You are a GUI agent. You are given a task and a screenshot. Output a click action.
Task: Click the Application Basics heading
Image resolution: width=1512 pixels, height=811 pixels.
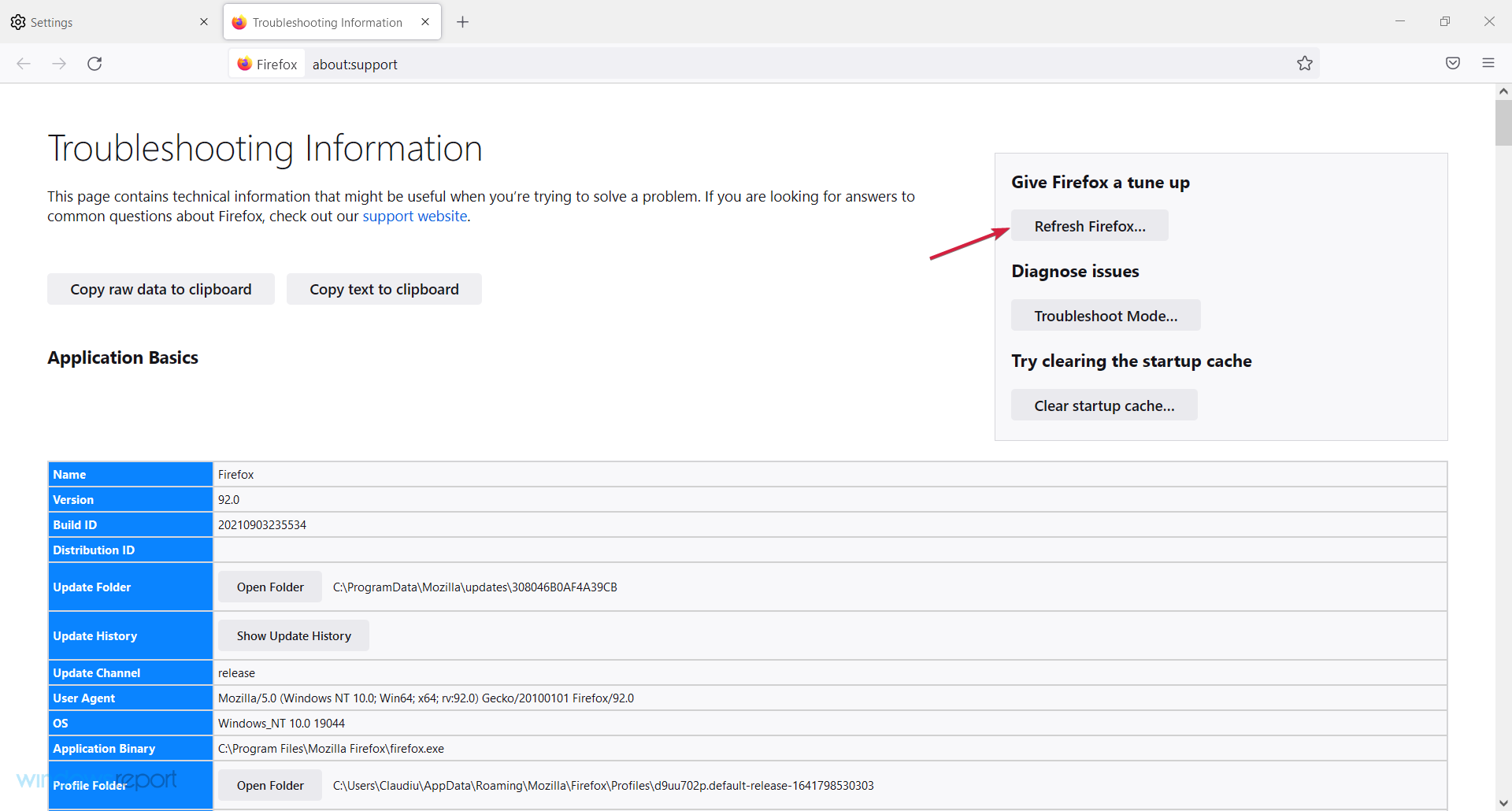pyautogui.click(x=123, y=357)
